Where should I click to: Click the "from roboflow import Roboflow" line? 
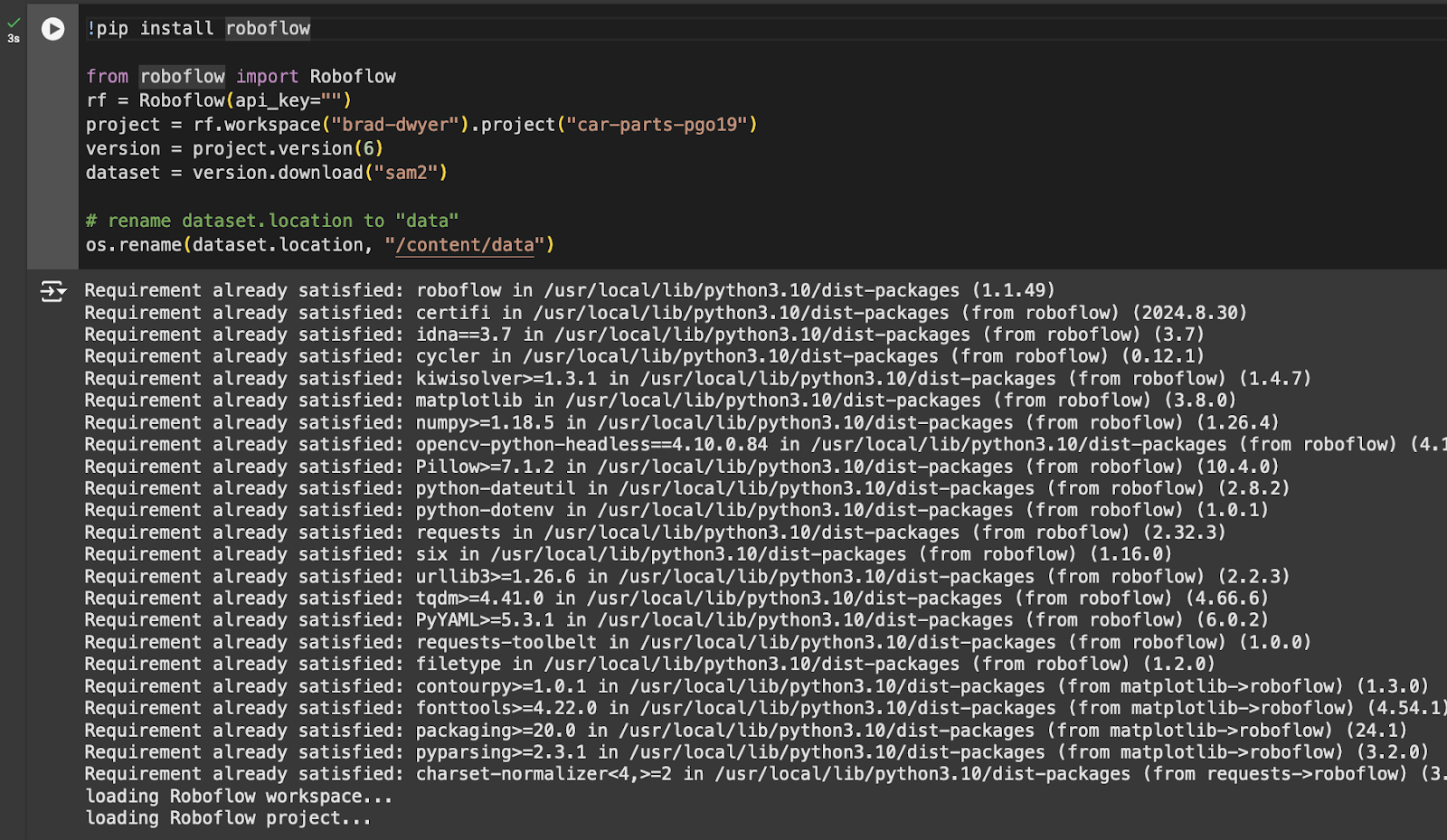click(x=241, y=77)
